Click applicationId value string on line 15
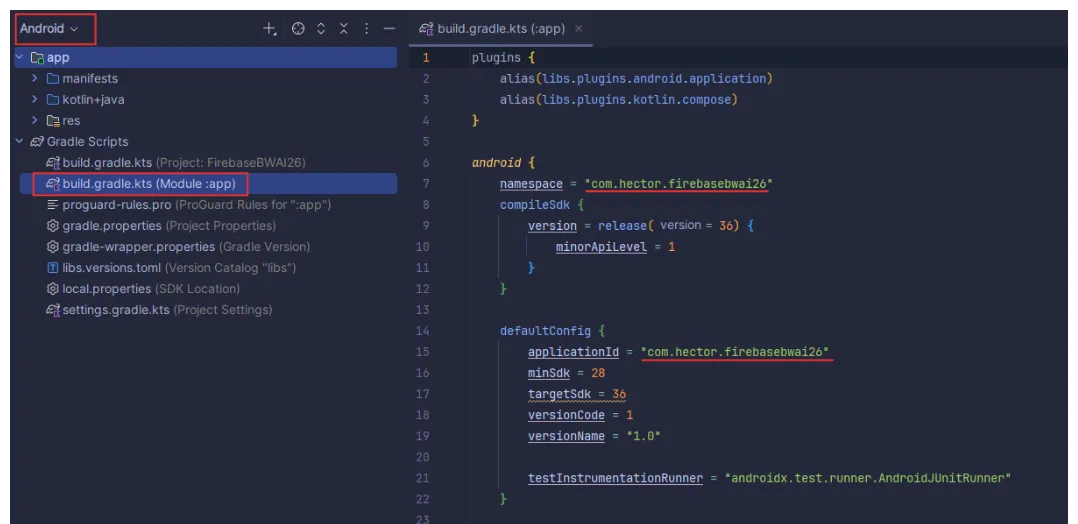 (736, 351)
